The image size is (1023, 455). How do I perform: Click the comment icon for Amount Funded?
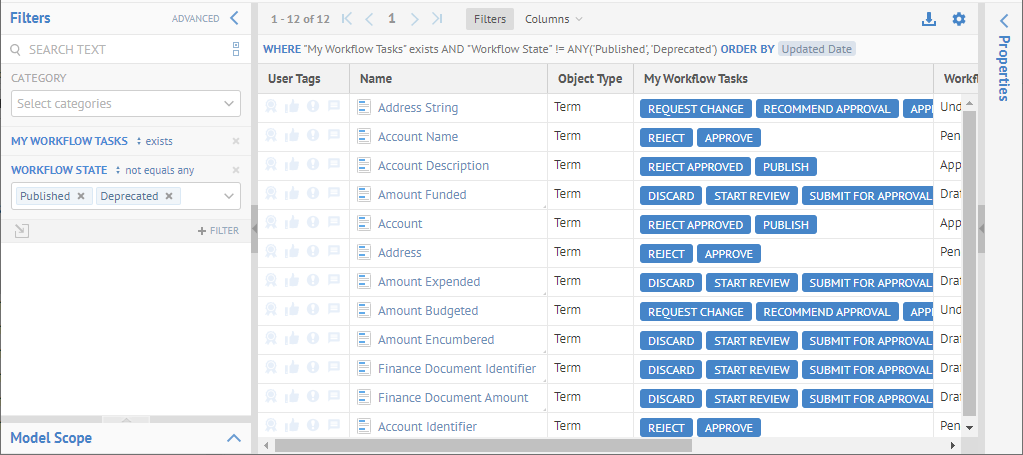[x=333, y=195]
